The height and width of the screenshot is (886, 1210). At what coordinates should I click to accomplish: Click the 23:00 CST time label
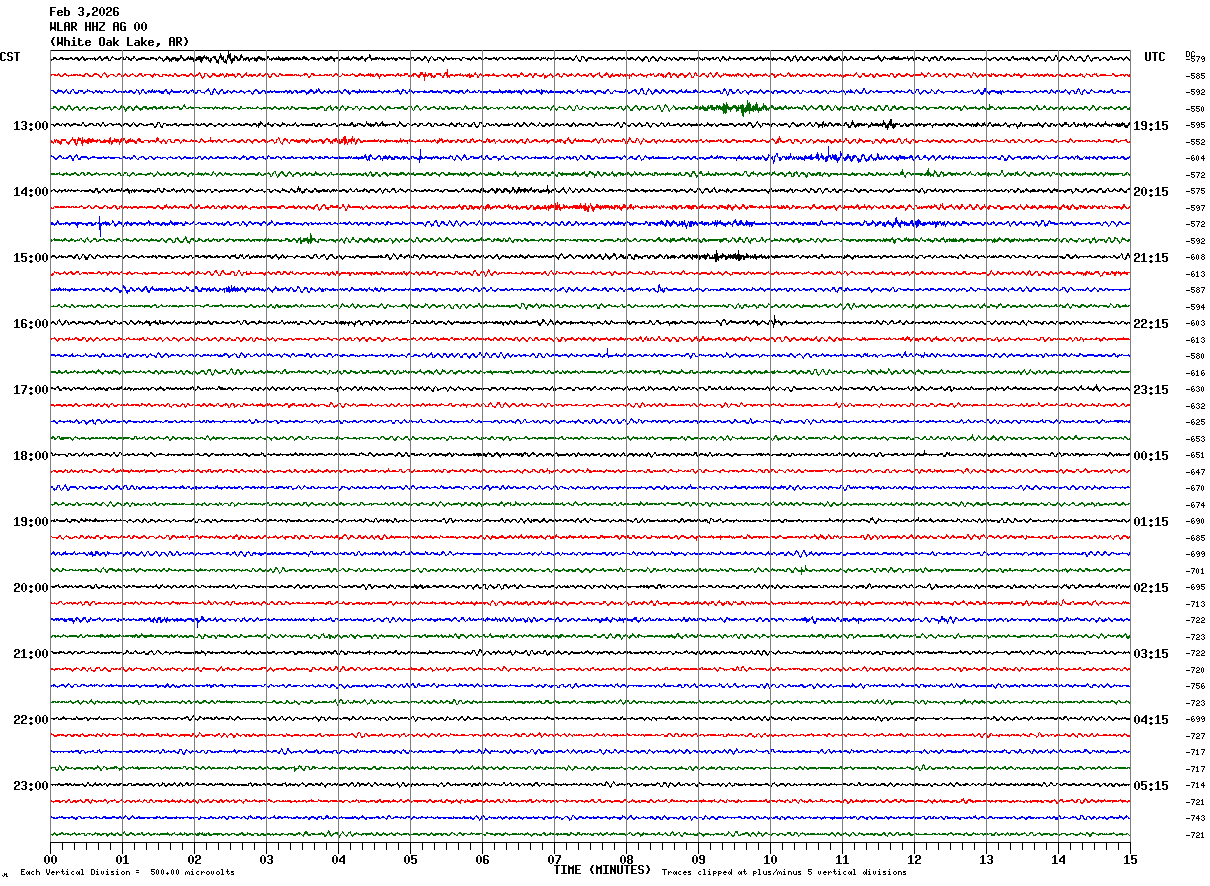(x=30, y=786)
